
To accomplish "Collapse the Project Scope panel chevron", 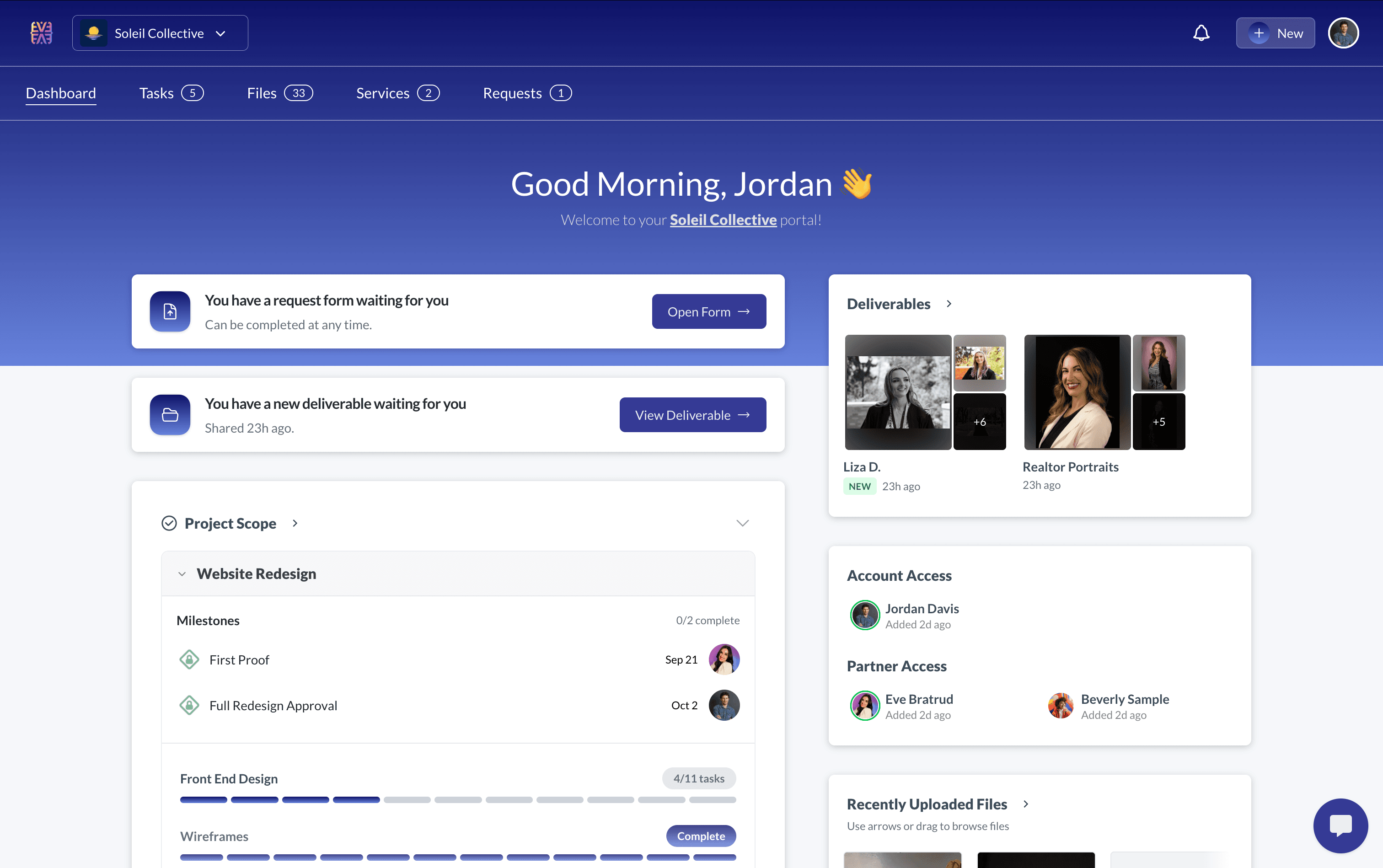I will [x=742, y=523].
